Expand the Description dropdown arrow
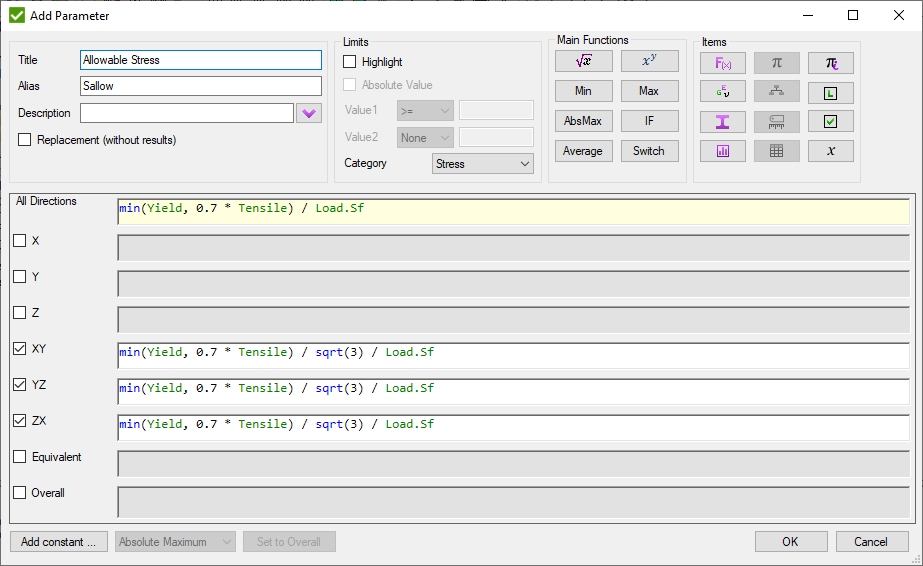This screenshot has width=923, height=566. 309,113
